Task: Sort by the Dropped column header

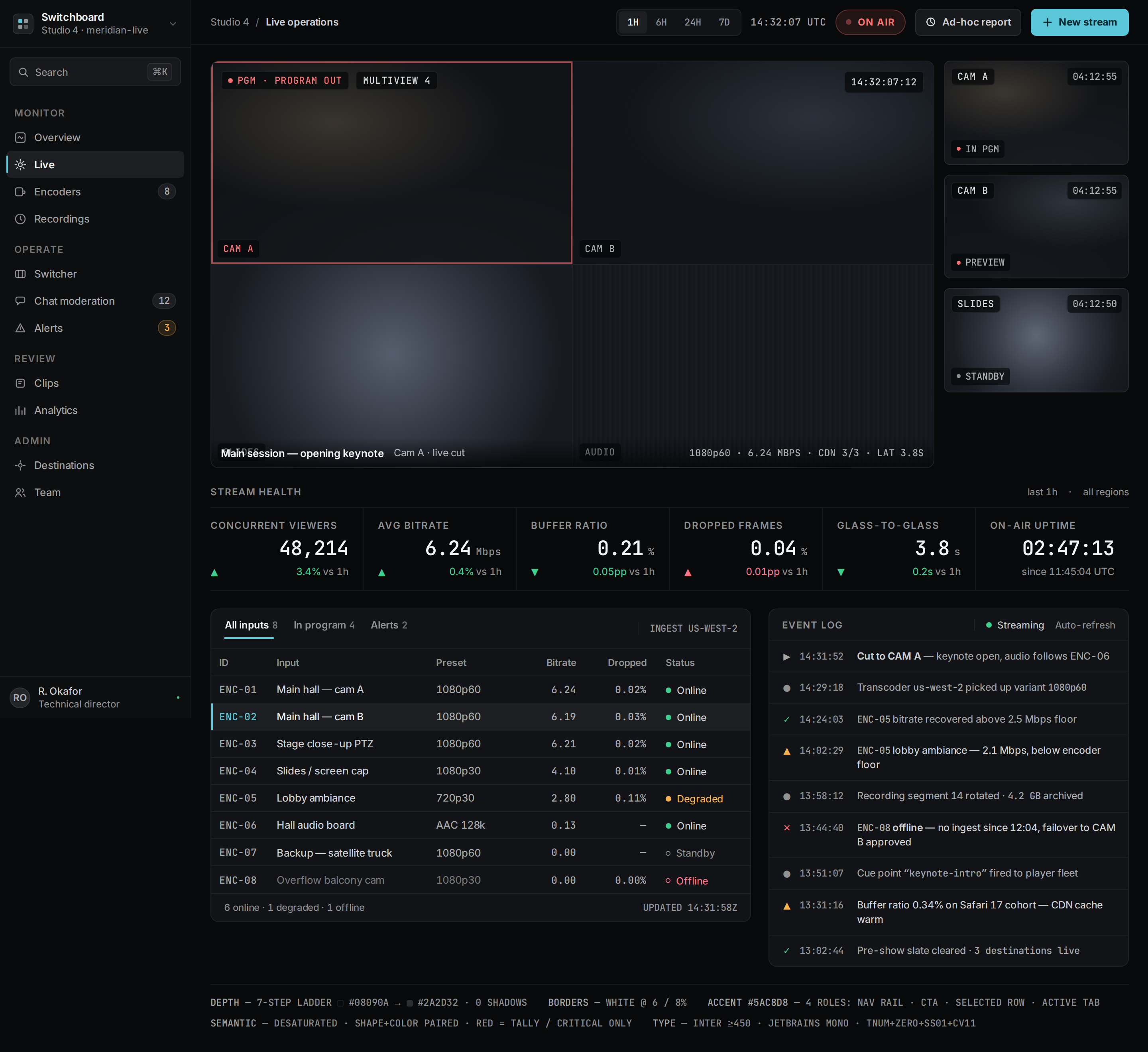Action: pyautogui.click(x=627, y=662)
